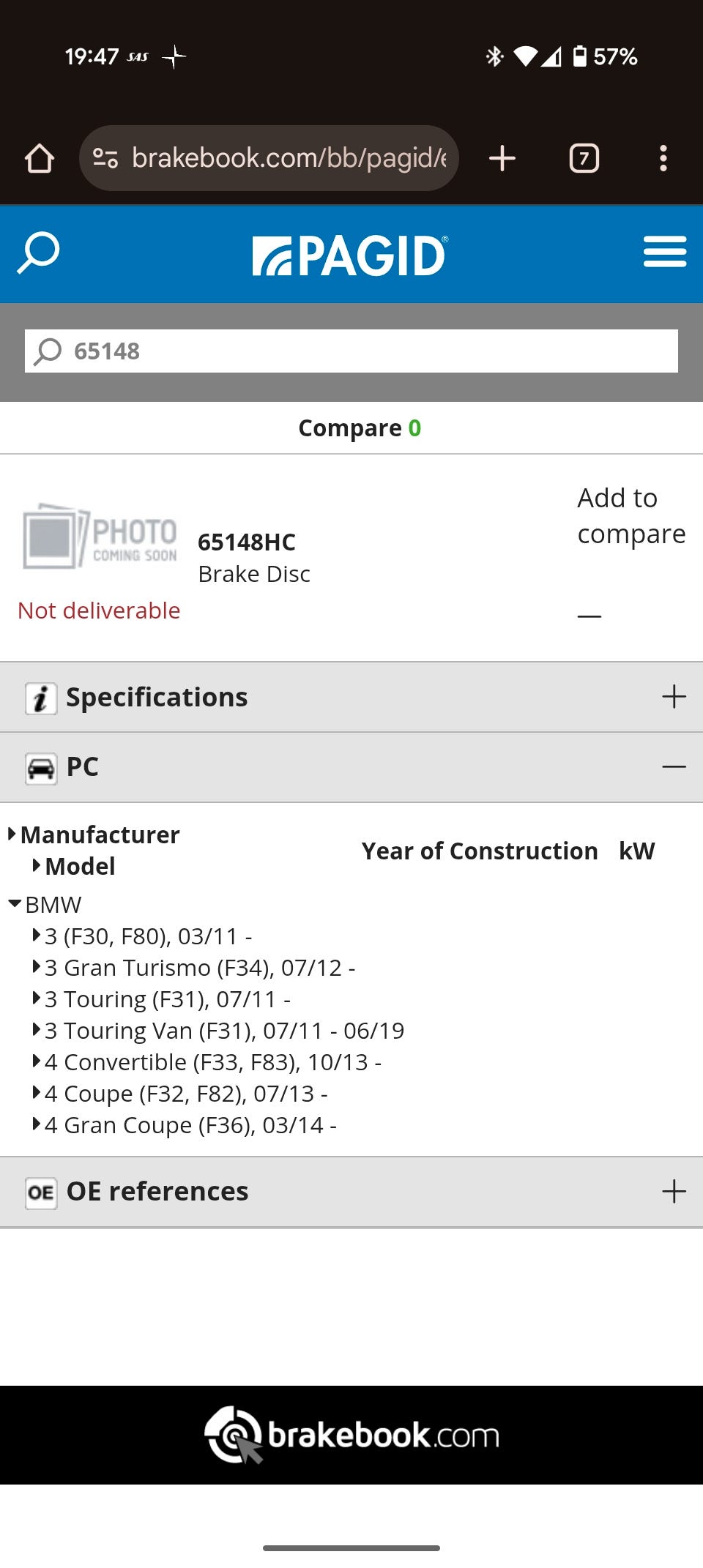Collapse the PC section
703x1568 pixels.
[674, 766]
